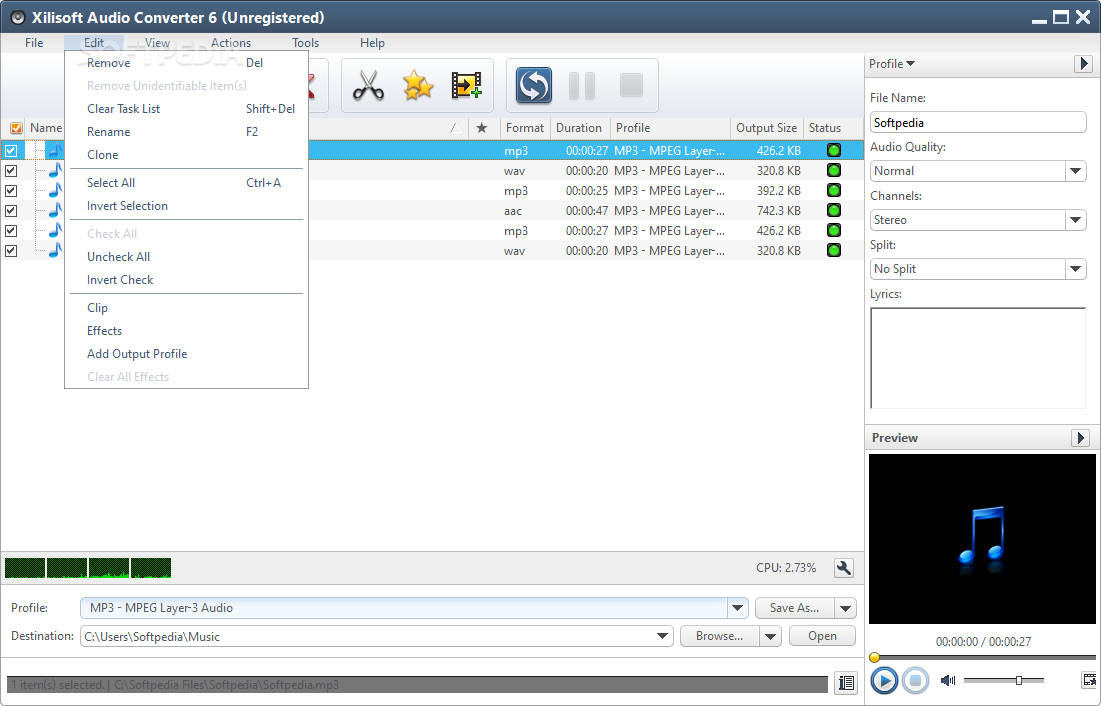Open the wrench settings icon near CPU
This screenshot has width=1101, height=706.
(844, 568)
